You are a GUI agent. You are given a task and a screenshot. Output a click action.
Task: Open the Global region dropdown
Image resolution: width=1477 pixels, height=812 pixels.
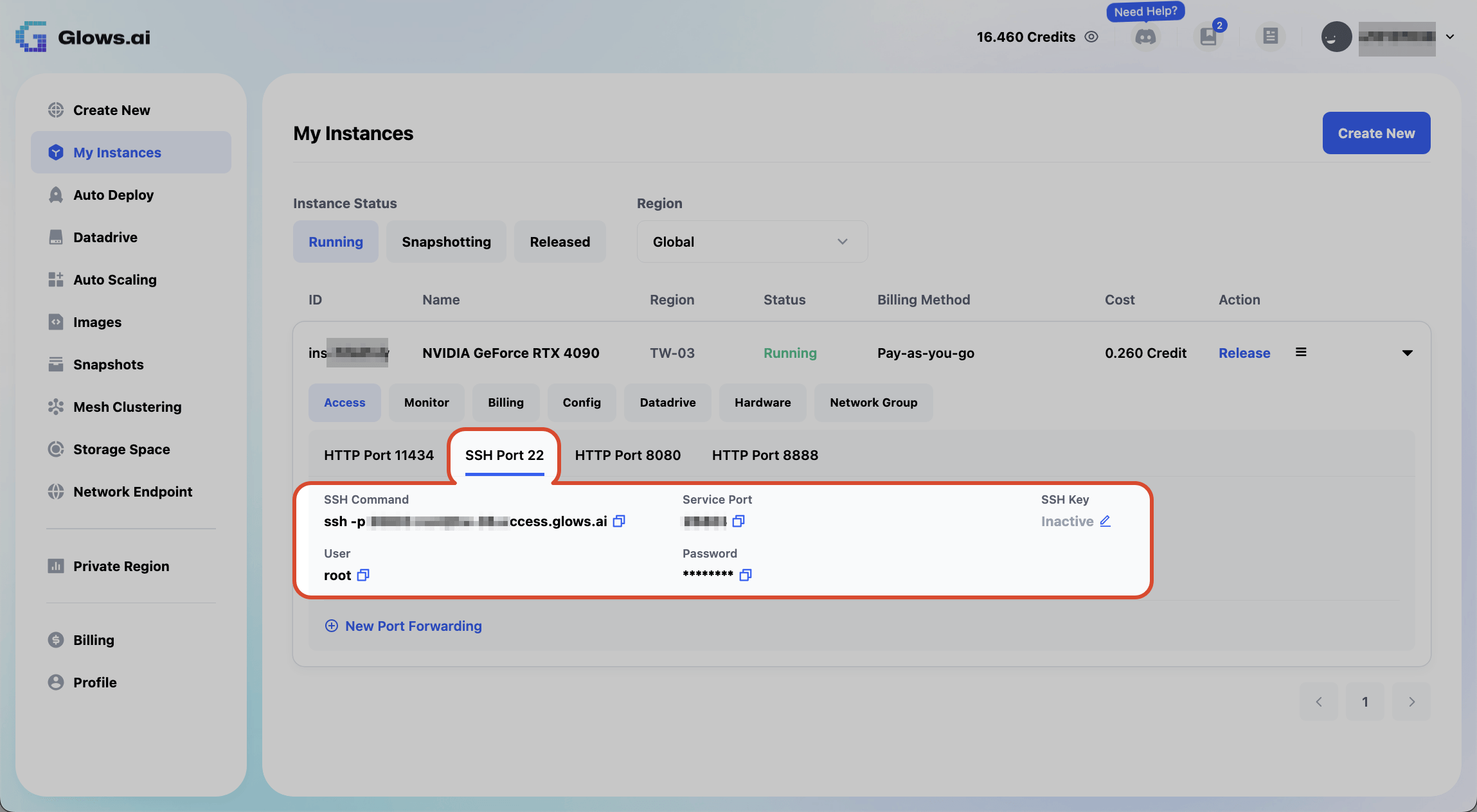752,242
